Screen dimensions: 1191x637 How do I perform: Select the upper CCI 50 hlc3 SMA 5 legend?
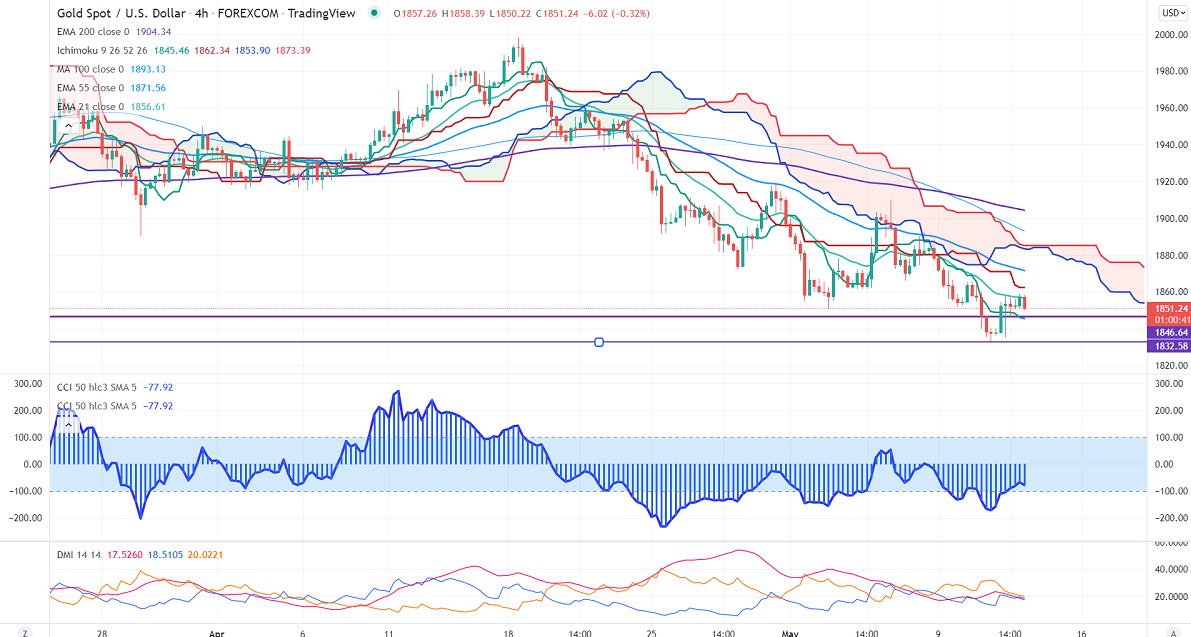click(96, 387)
